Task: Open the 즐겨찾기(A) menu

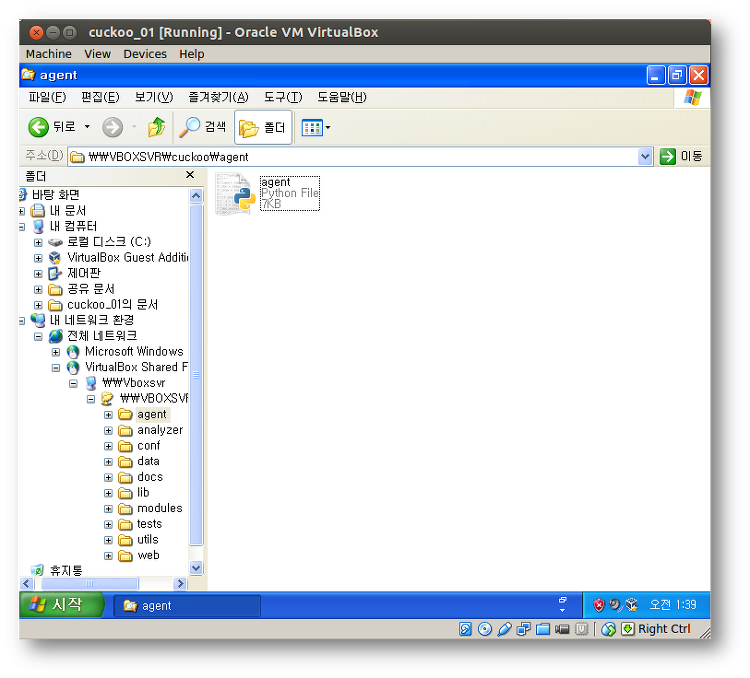Action: [x=218, y=97]
